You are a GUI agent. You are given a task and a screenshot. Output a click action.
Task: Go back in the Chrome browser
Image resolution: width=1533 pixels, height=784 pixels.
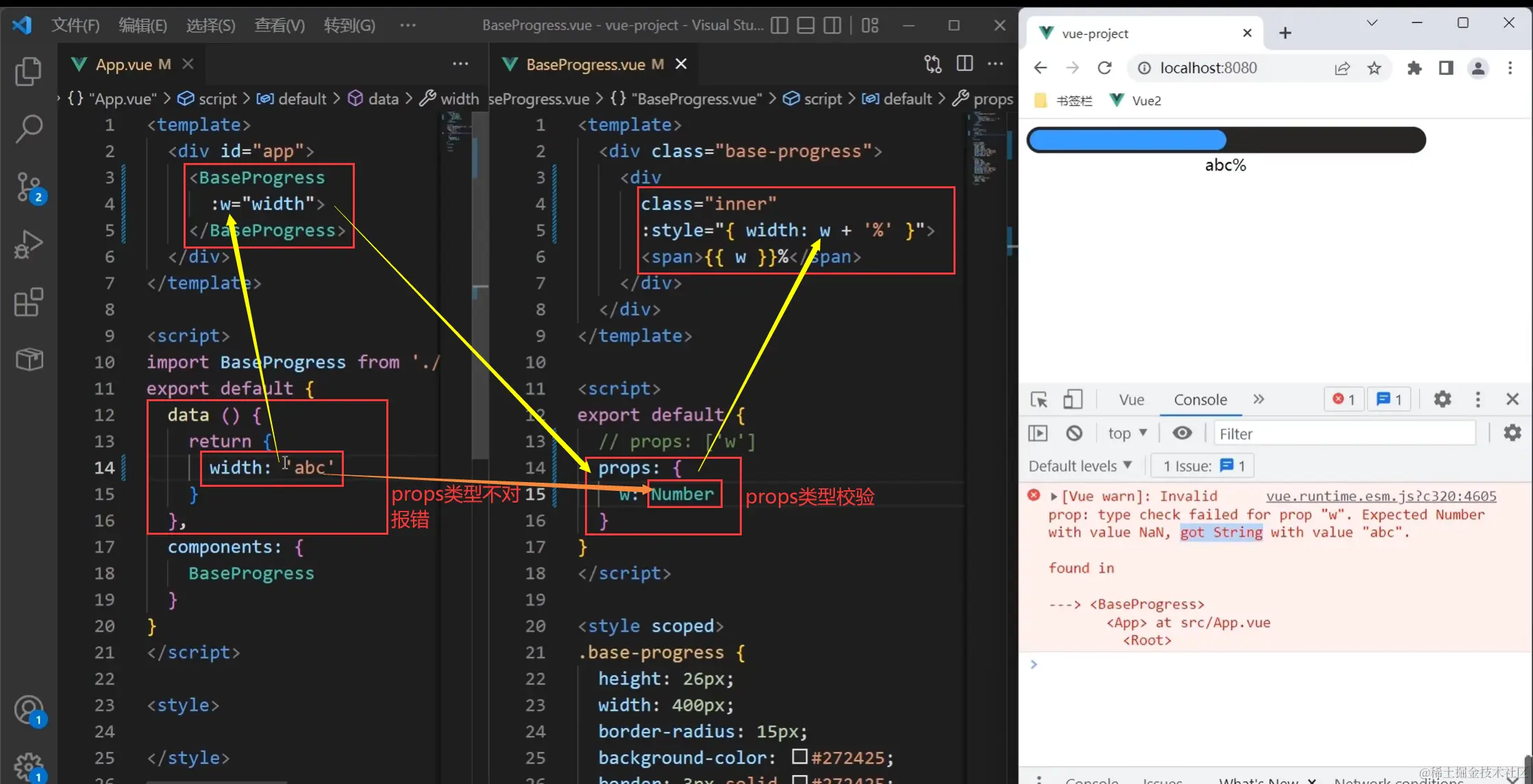point(1040,68)
